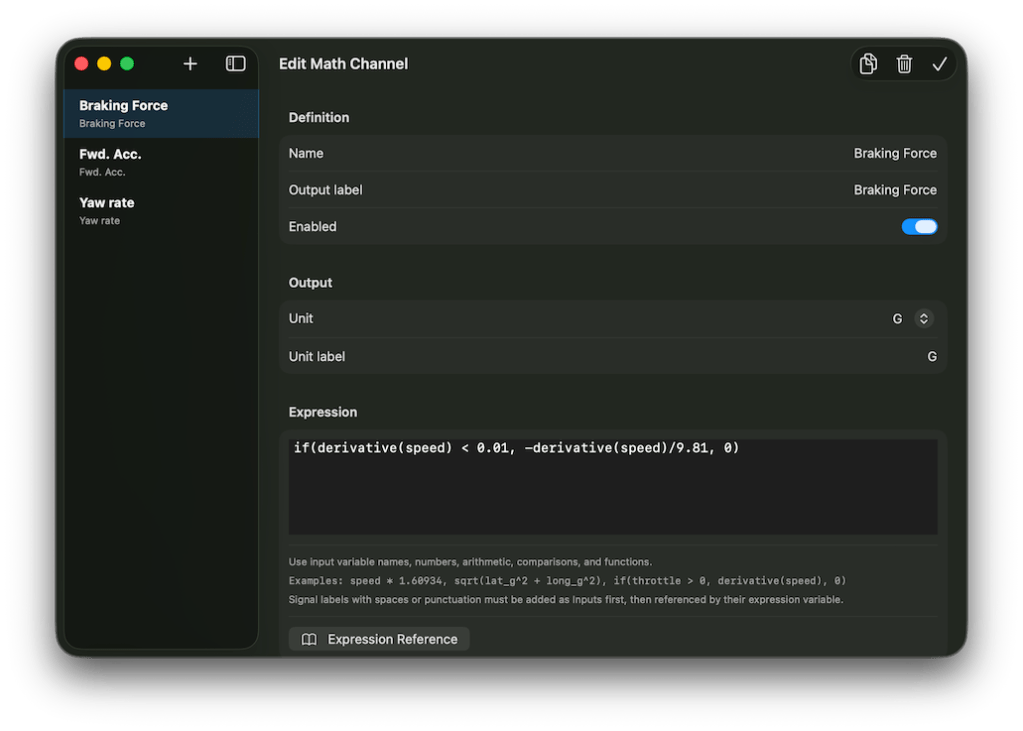Image resolution: width=1023 pixels, height=731 pixels.
Task: Disable the Enabled toggle switch
Action: click(919, 226)
